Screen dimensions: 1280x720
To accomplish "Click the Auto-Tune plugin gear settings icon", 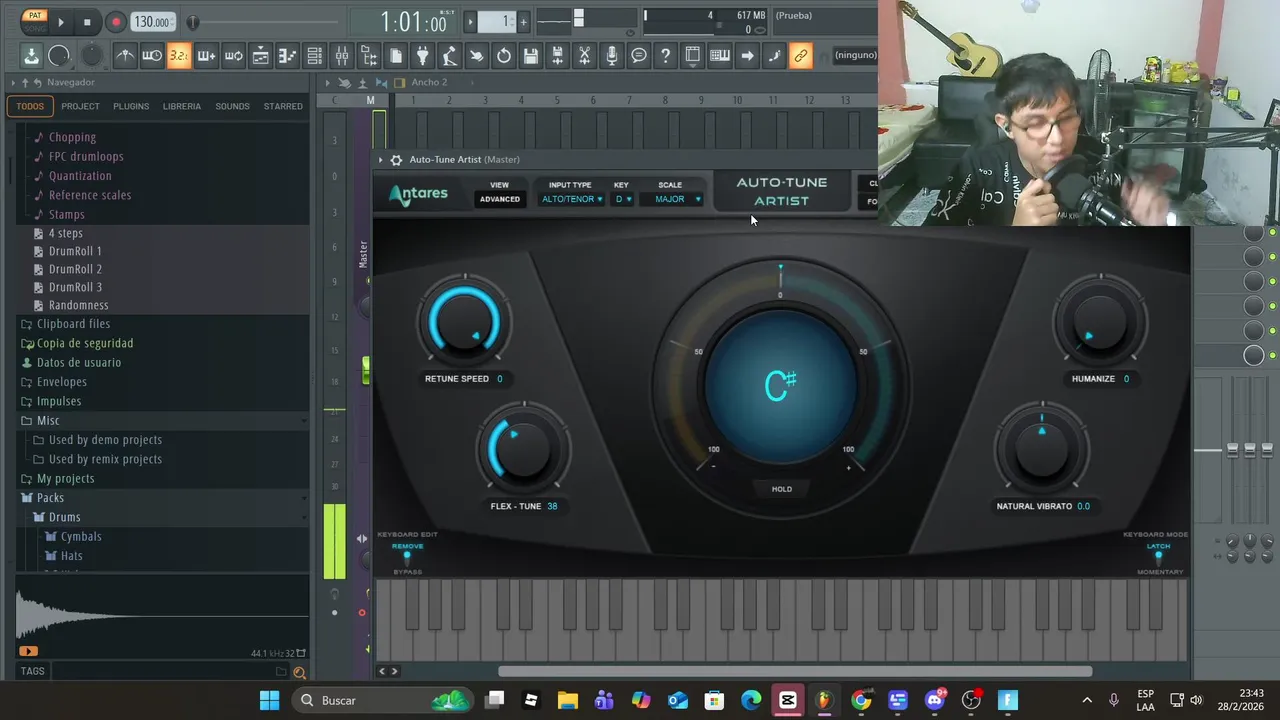I will tap(396, 160).
